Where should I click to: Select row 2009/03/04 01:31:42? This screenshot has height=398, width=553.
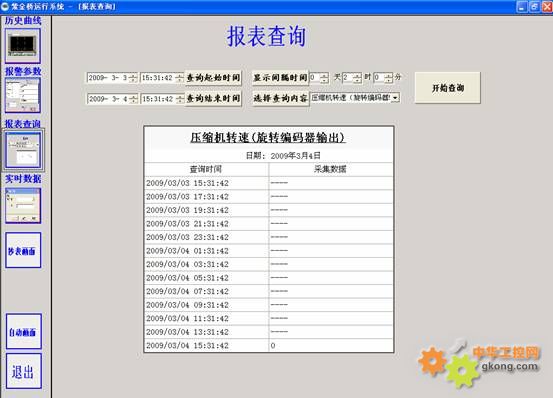point(269,251)
